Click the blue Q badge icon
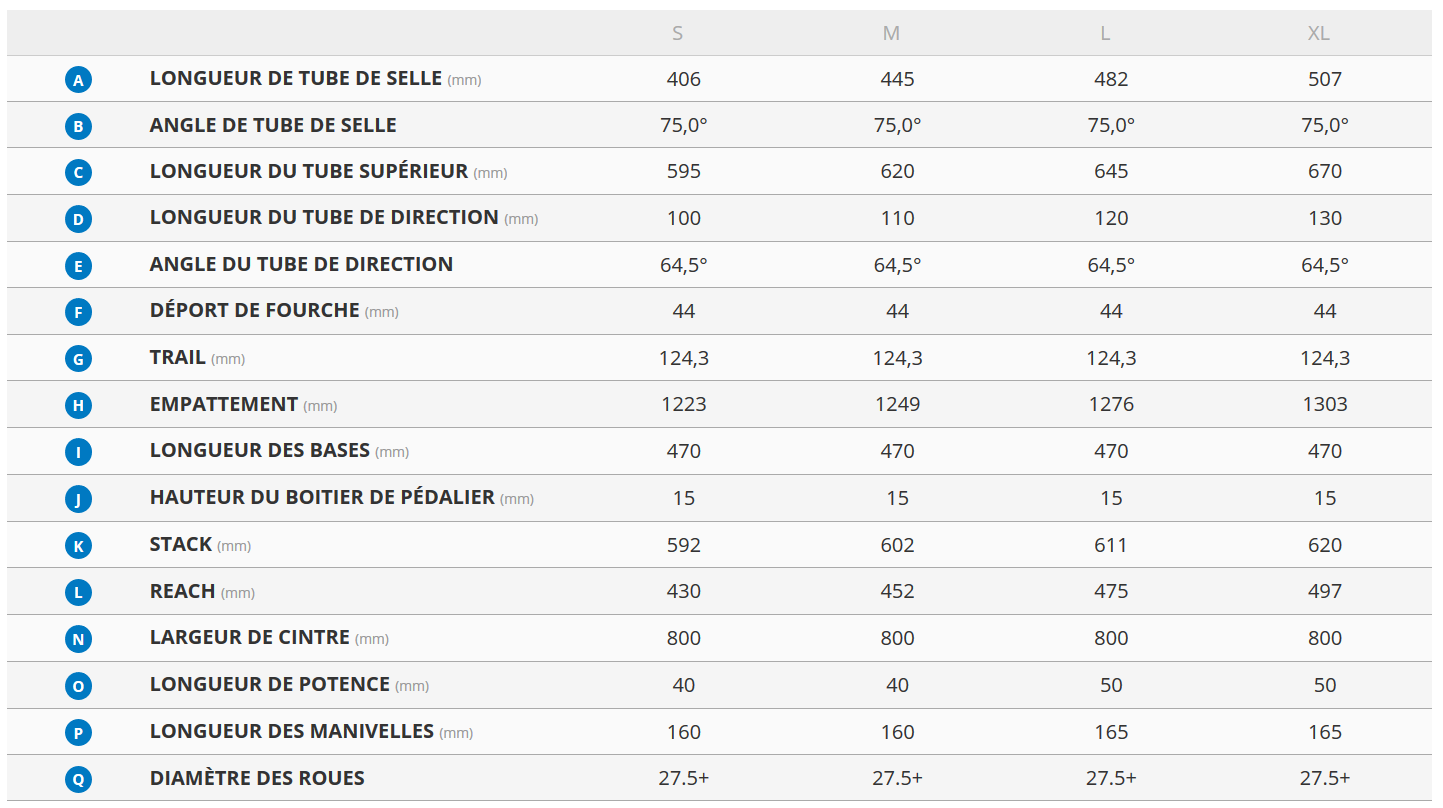This screenshot has width=1443, height=808. click(78, 780)
